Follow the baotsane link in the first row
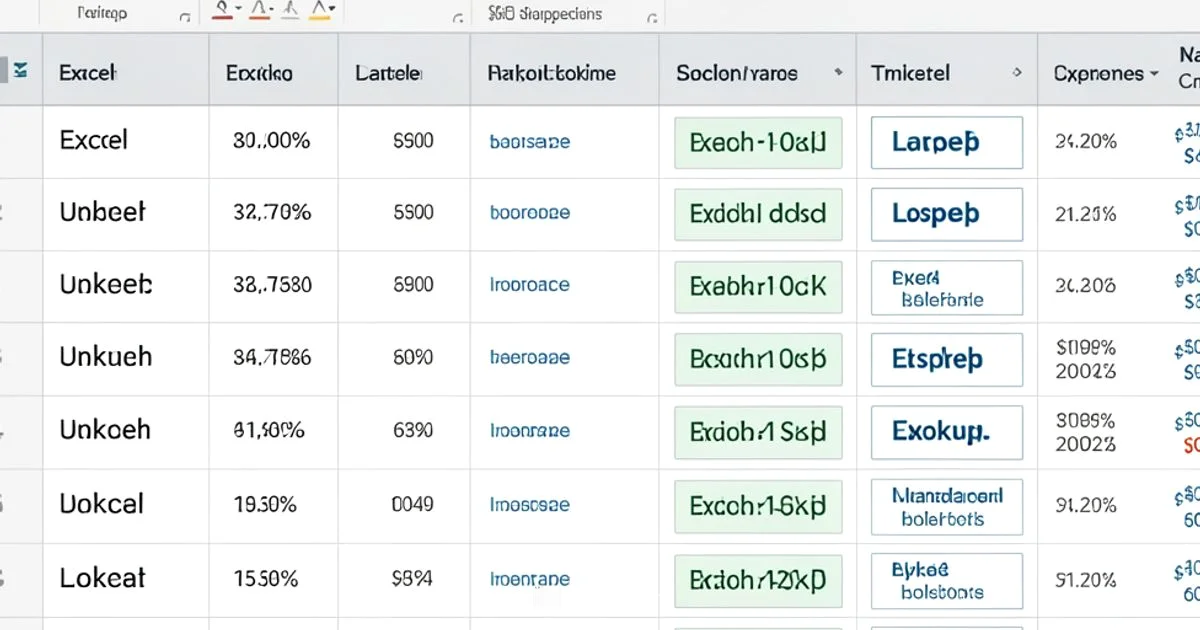Screen dimensions: 1200x630 (x=529, y=142)
